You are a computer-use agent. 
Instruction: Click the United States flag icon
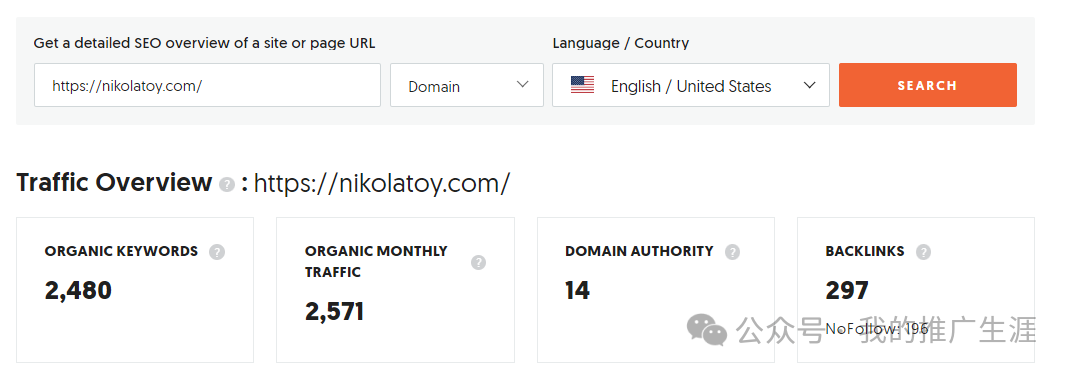pyautogui.click(x=582, y=85)
